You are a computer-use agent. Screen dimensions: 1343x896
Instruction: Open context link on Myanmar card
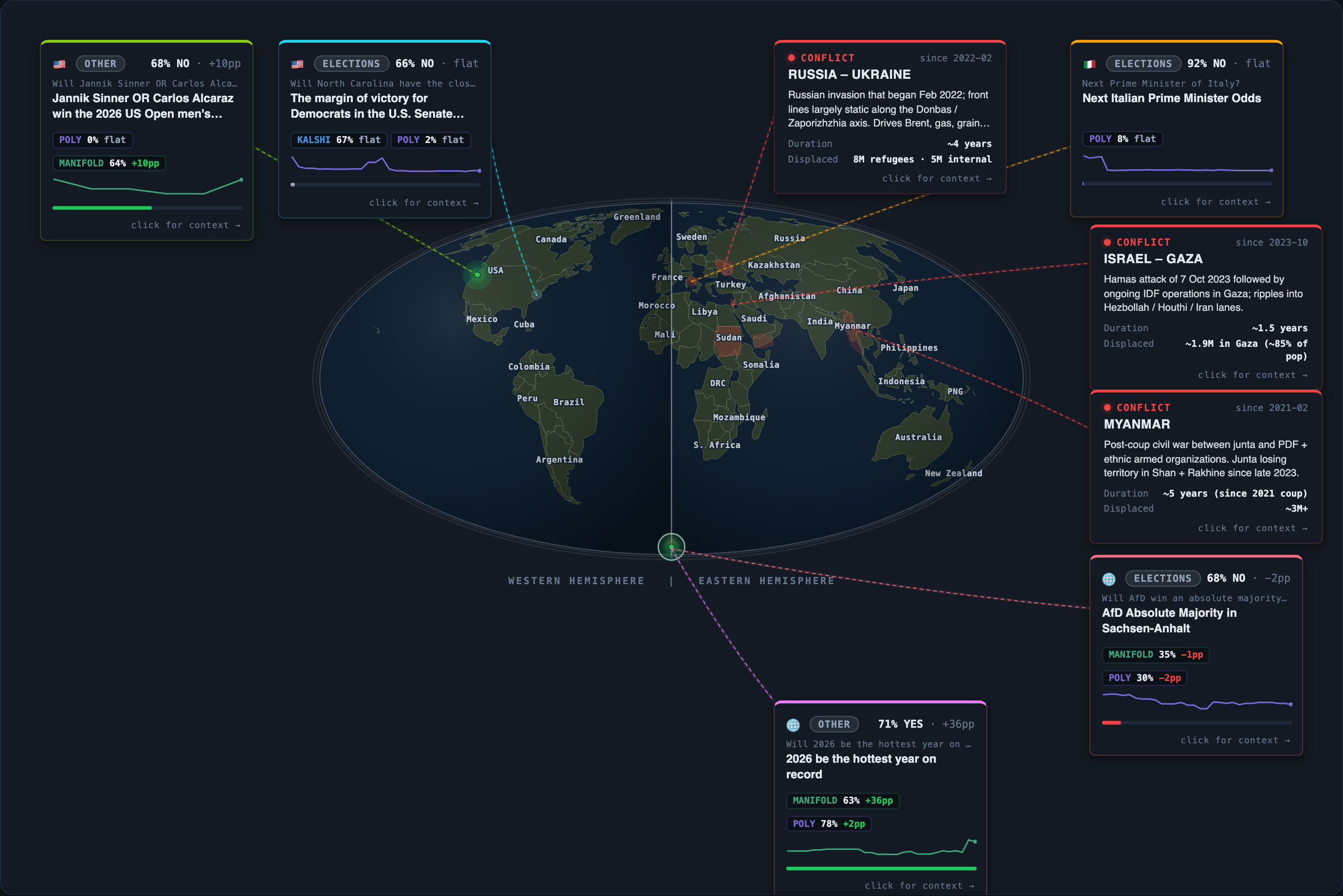pos(1252,528)
